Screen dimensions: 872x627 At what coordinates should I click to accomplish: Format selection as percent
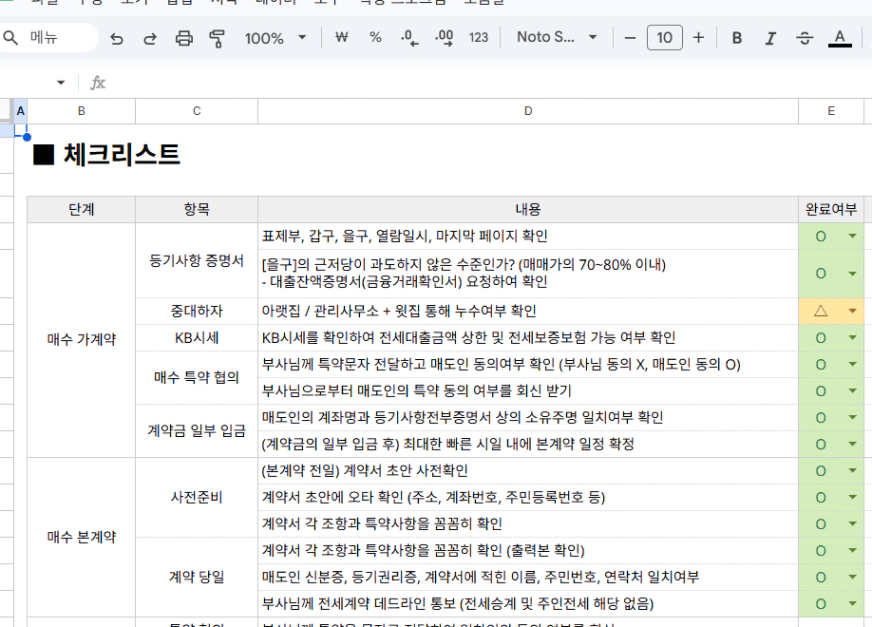[x=375, y=38]
